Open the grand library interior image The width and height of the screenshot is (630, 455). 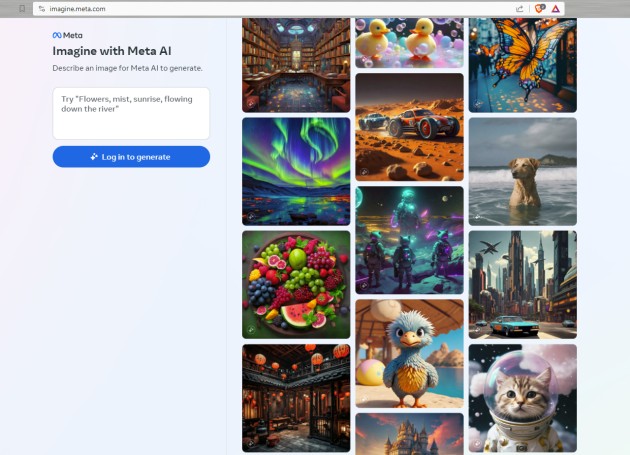pos(296,65)
